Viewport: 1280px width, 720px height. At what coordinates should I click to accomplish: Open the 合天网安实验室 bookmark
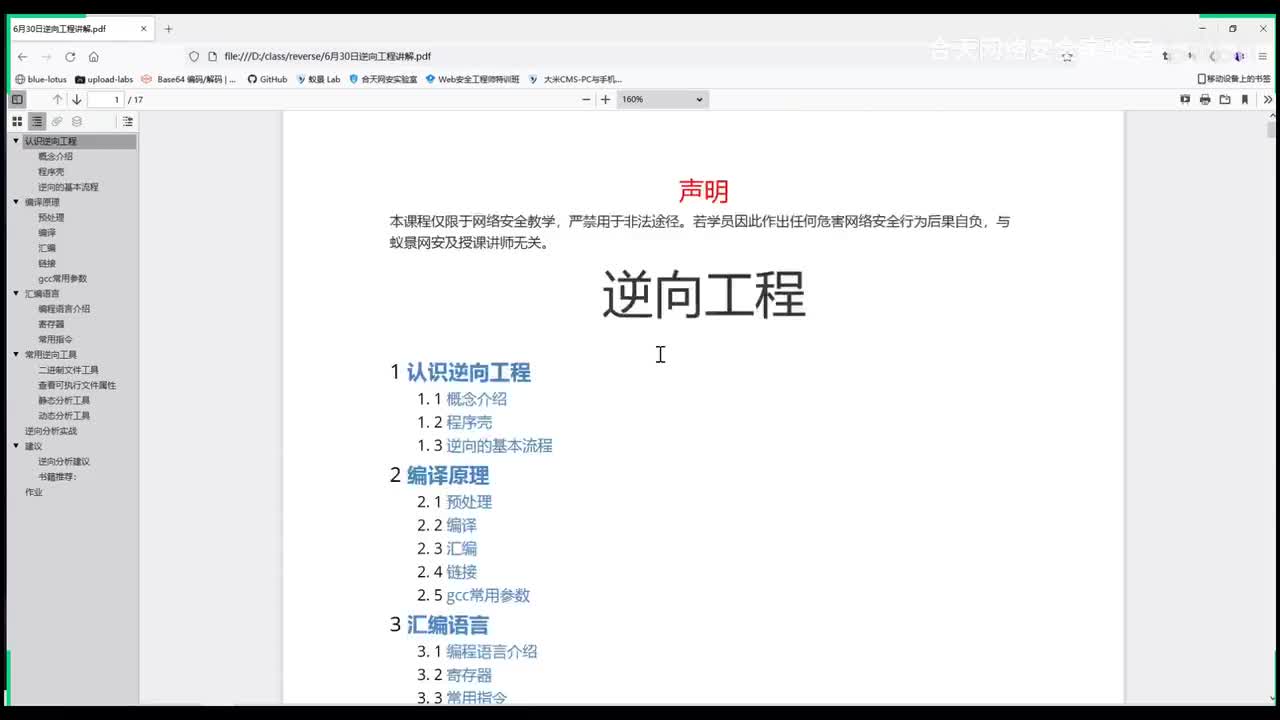383,79
